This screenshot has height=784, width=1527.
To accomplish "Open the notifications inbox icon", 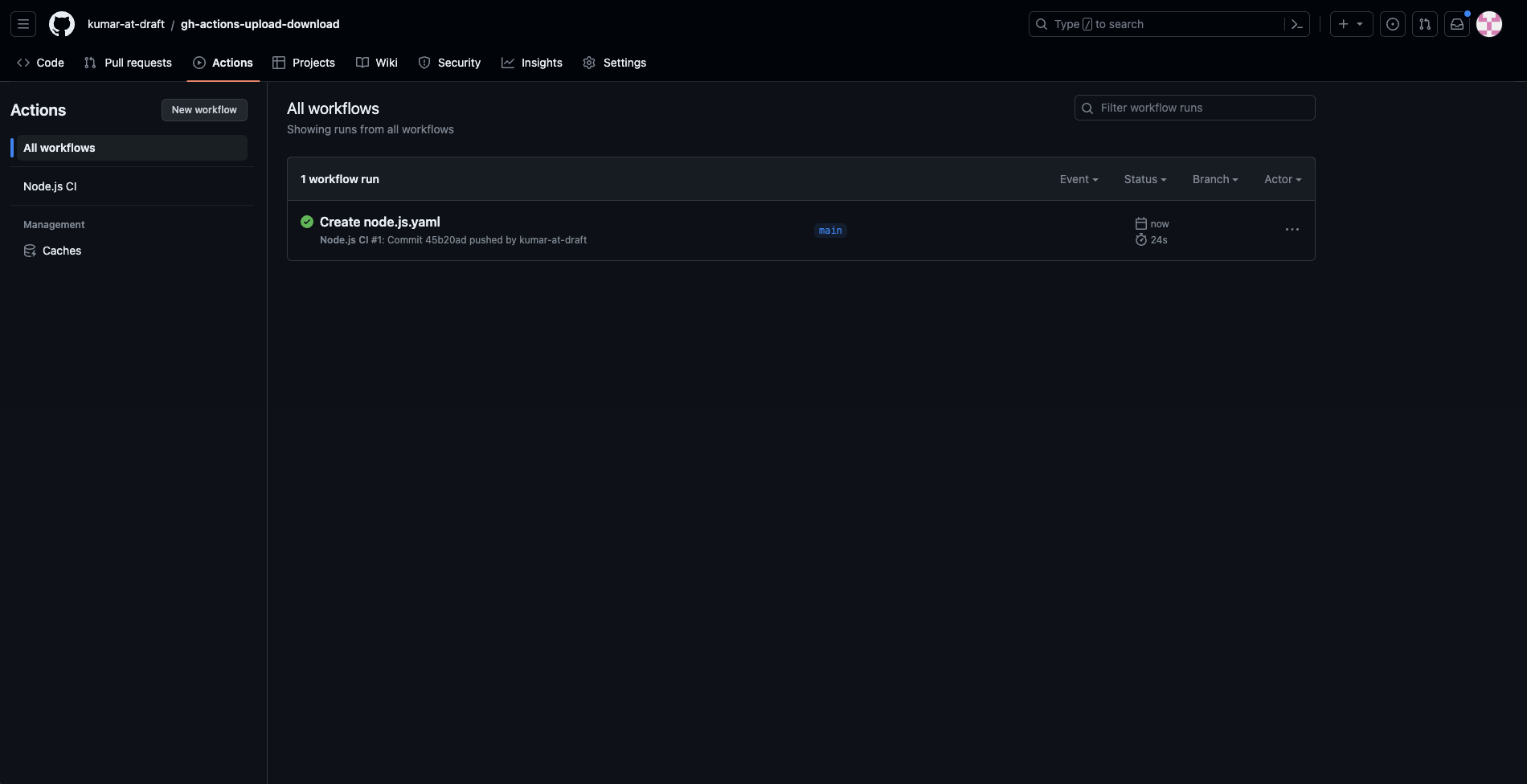I will (1457, 24).
